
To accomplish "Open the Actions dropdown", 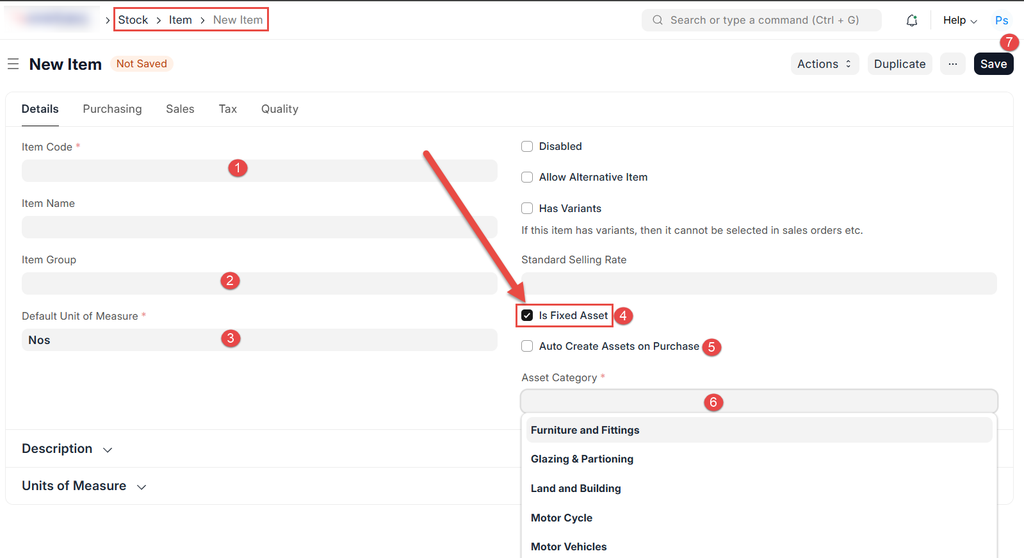I will tap(825, 64).
